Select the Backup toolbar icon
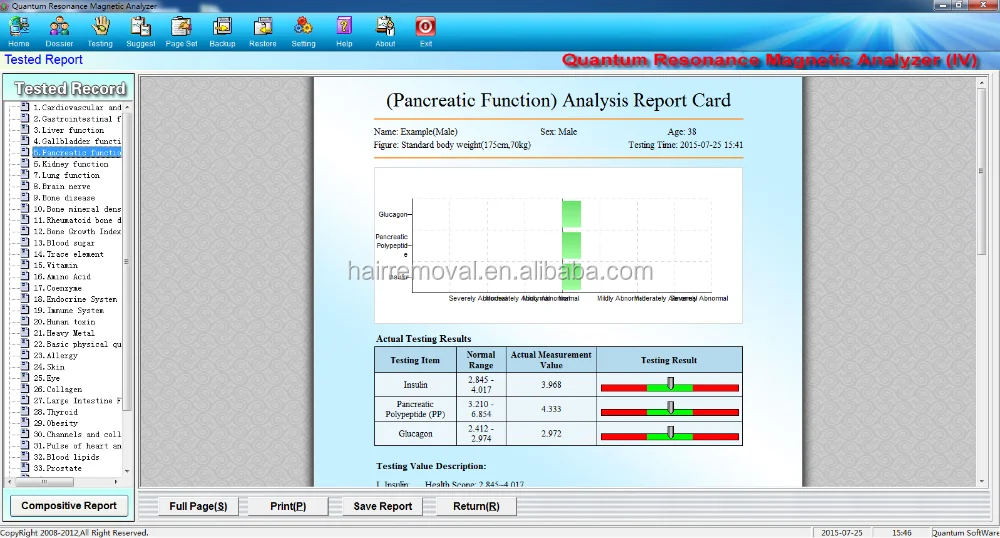 click(x=223, y=32)
